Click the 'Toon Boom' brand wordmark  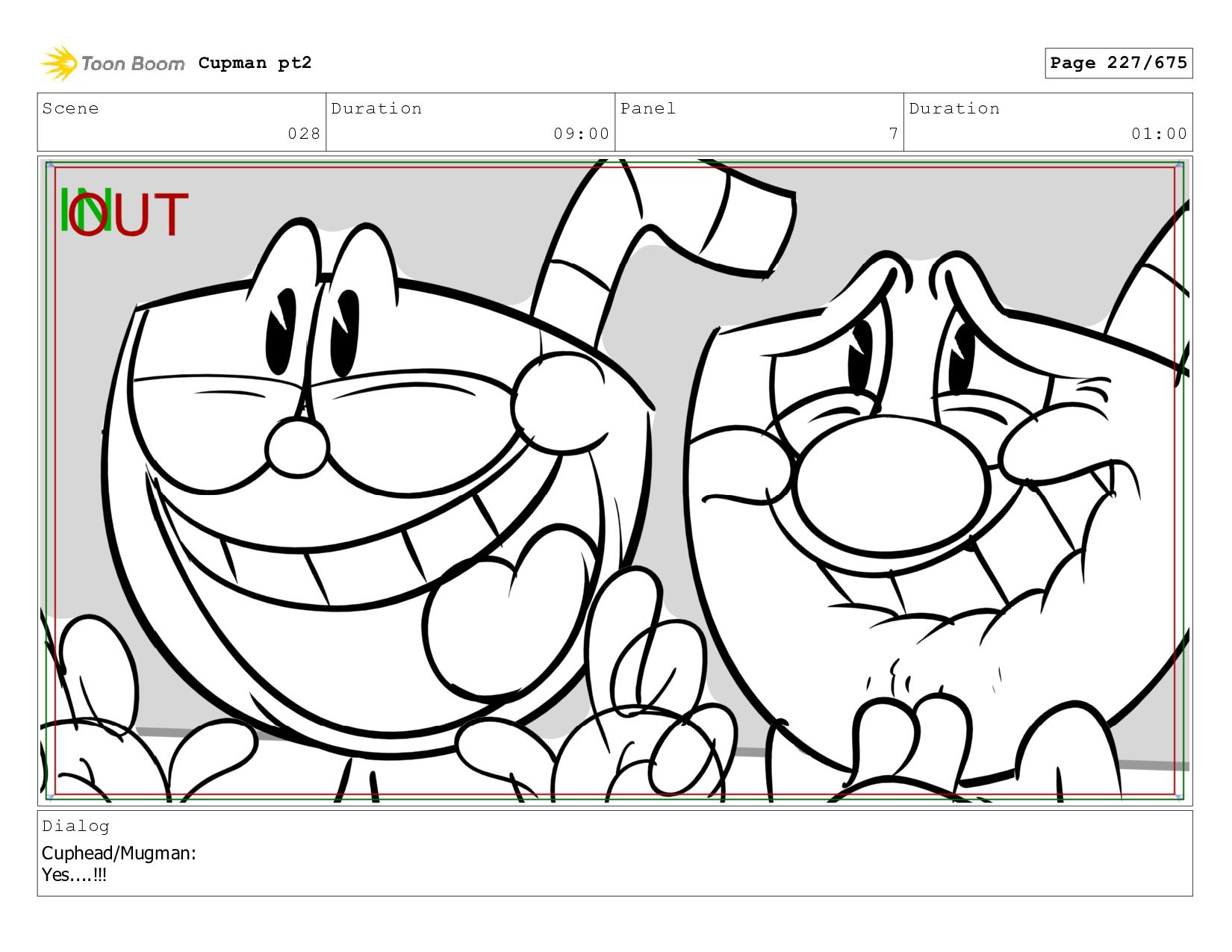tap(133, 63)
